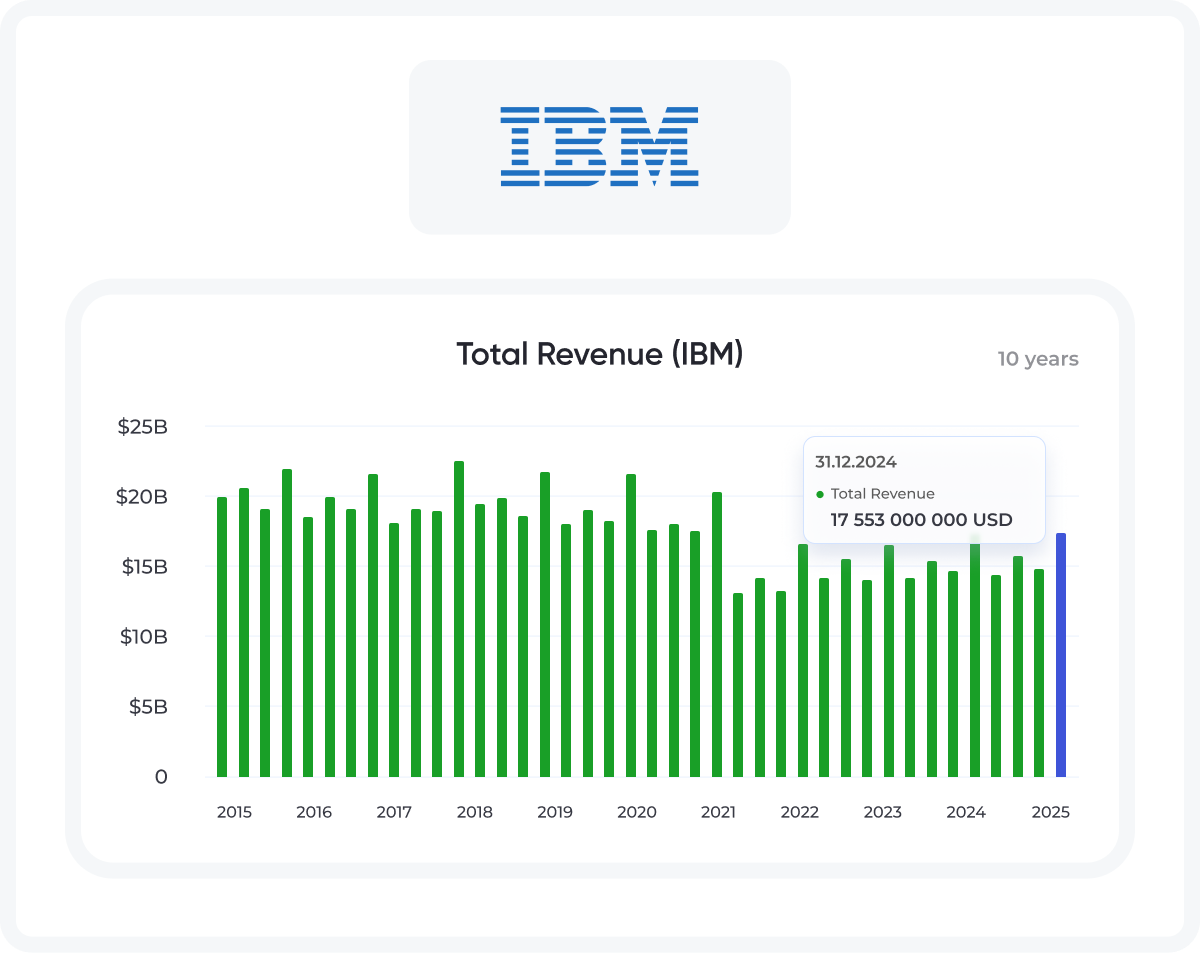Click the "0" axis label

(161, 777)
